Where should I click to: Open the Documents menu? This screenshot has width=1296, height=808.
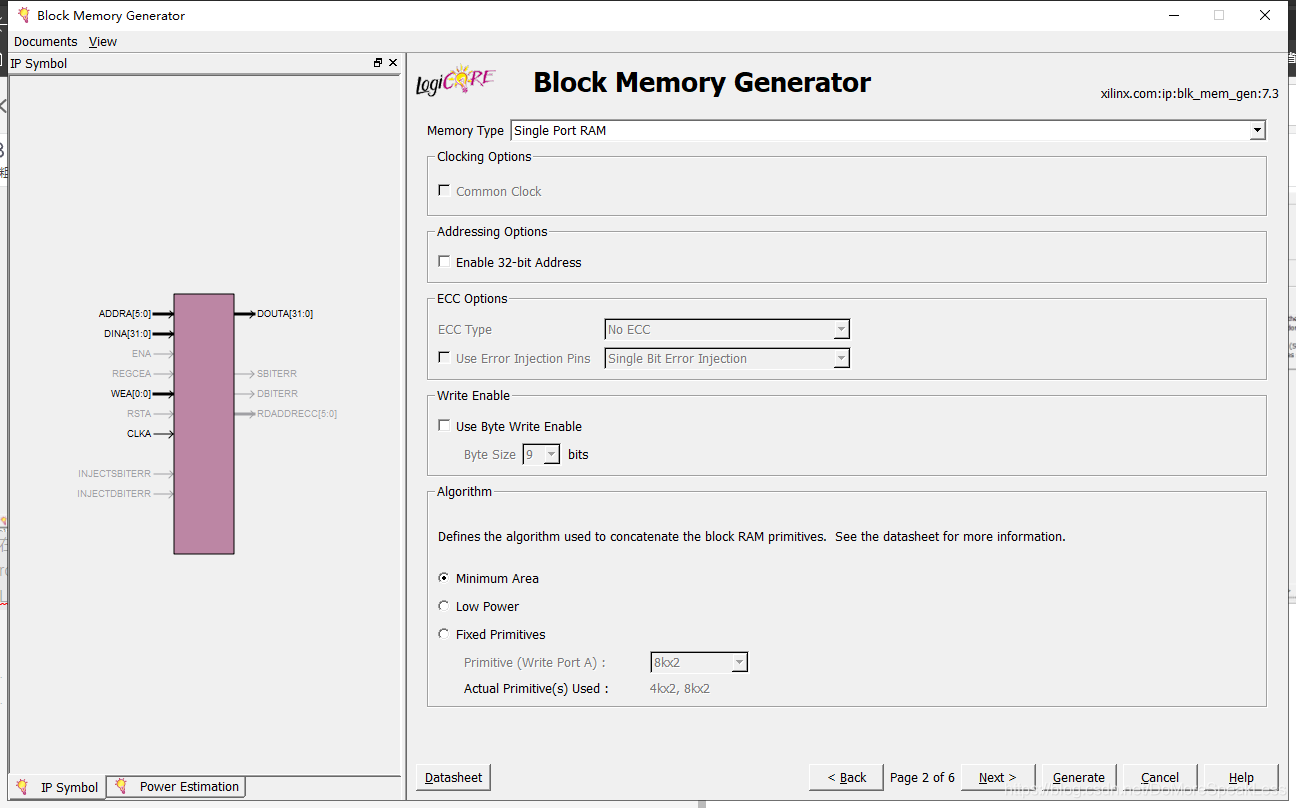coord(45,41)
